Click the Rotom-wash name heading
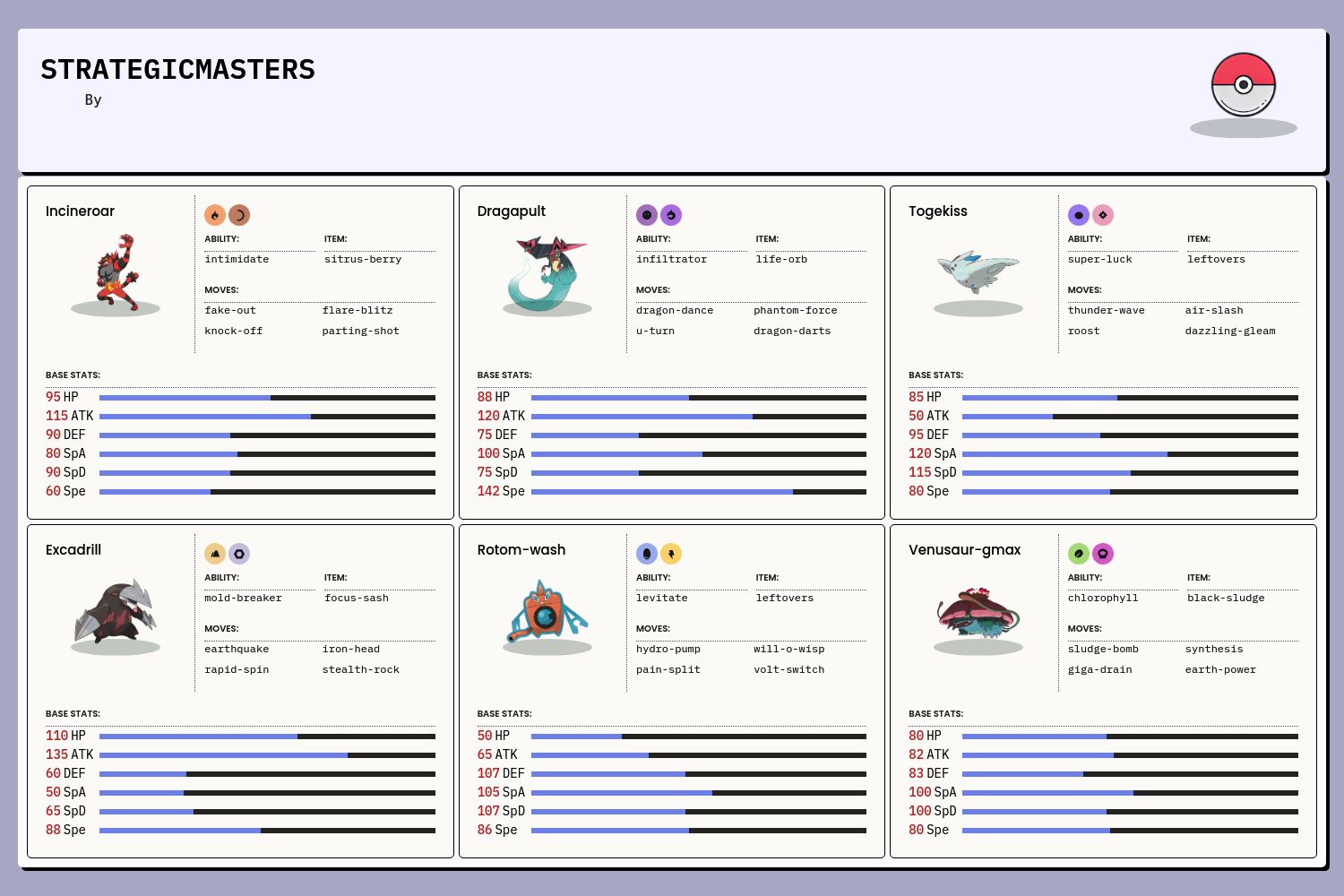Viewport: 1344px width, 896px height. click(x=521, y=550)
